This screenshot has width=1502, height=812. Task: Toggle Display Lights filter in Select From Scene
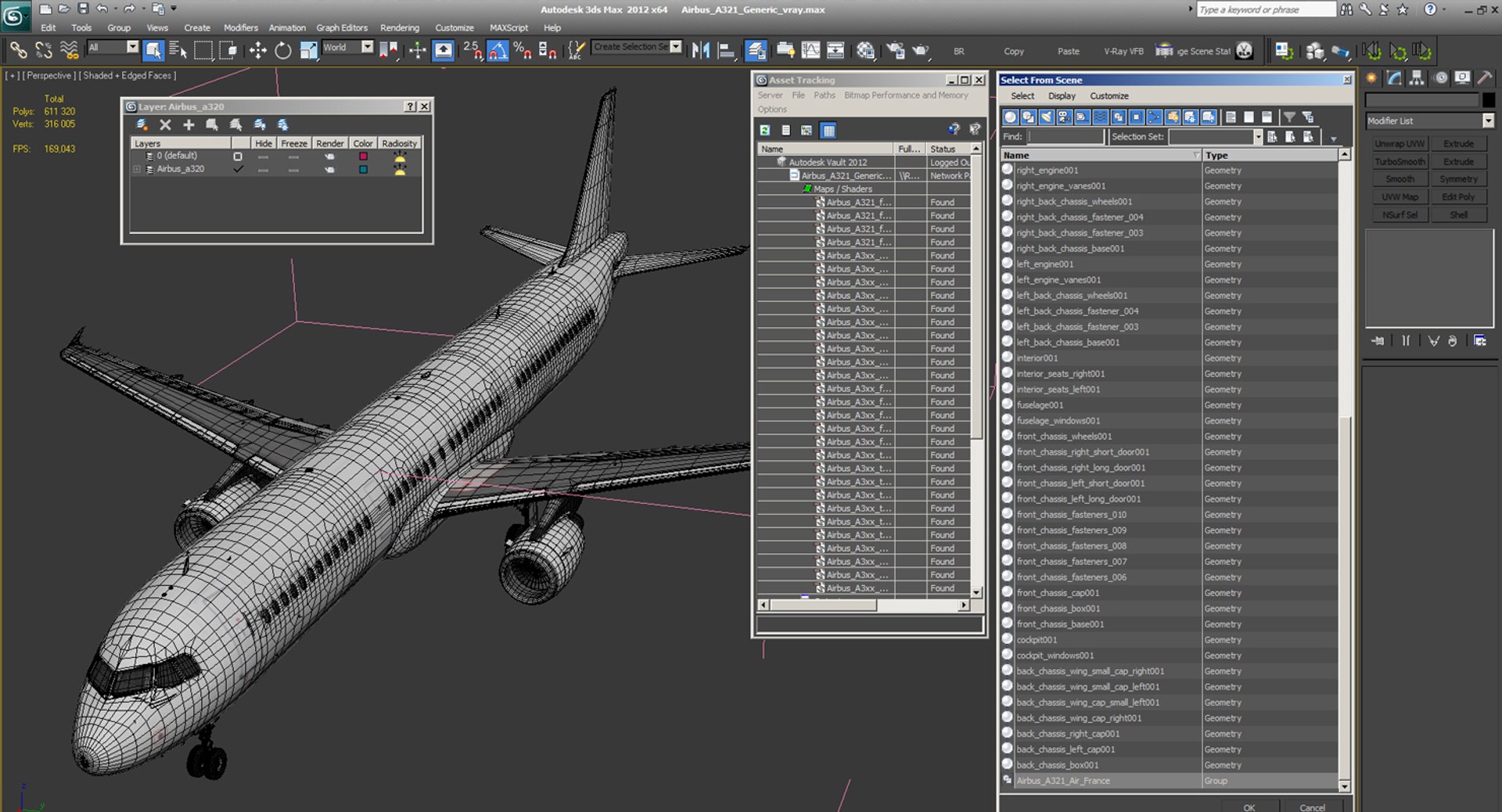coord(1047,117)
